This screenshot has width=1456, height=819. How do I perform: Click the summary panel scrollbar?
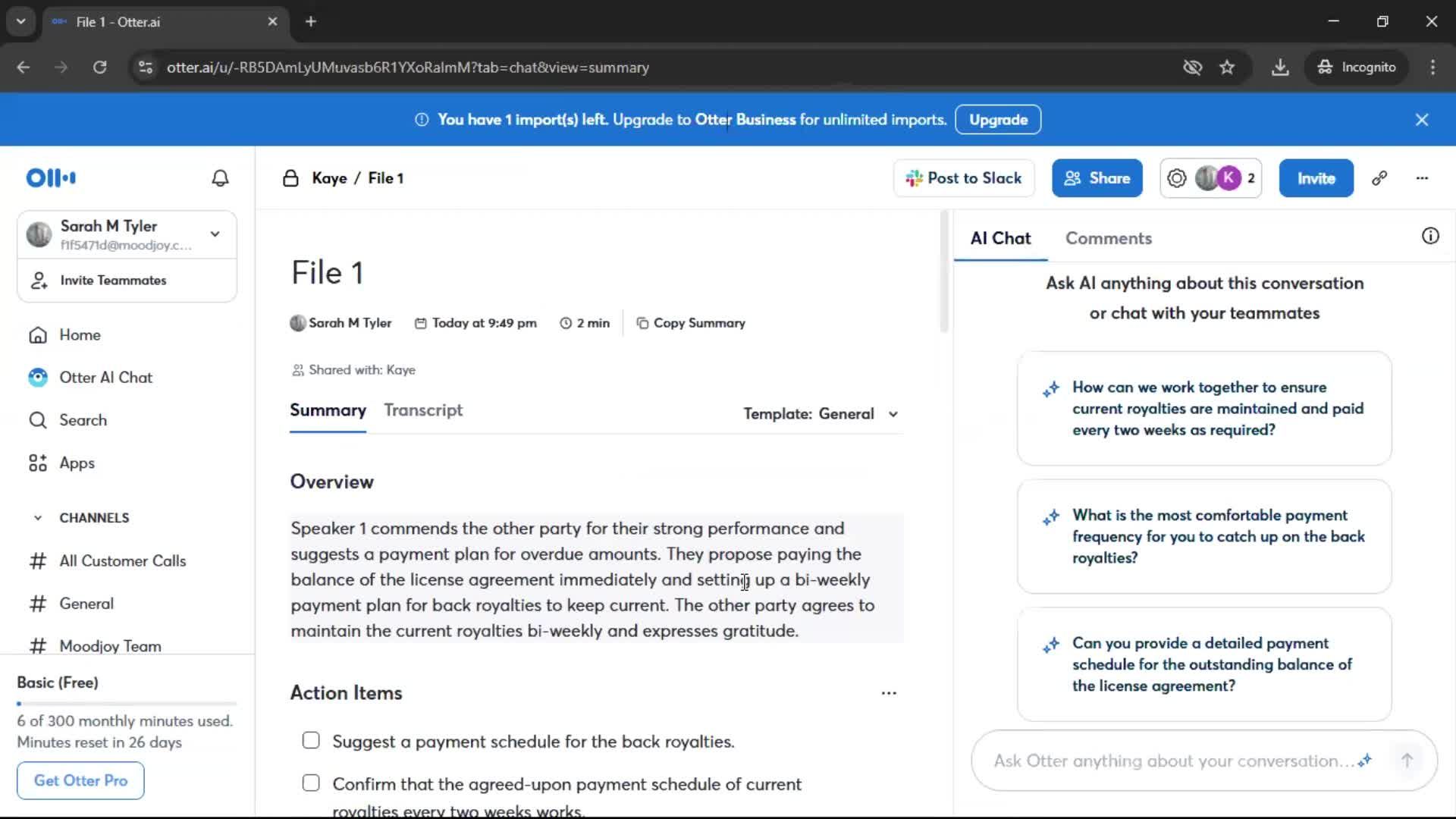[944, 272]
